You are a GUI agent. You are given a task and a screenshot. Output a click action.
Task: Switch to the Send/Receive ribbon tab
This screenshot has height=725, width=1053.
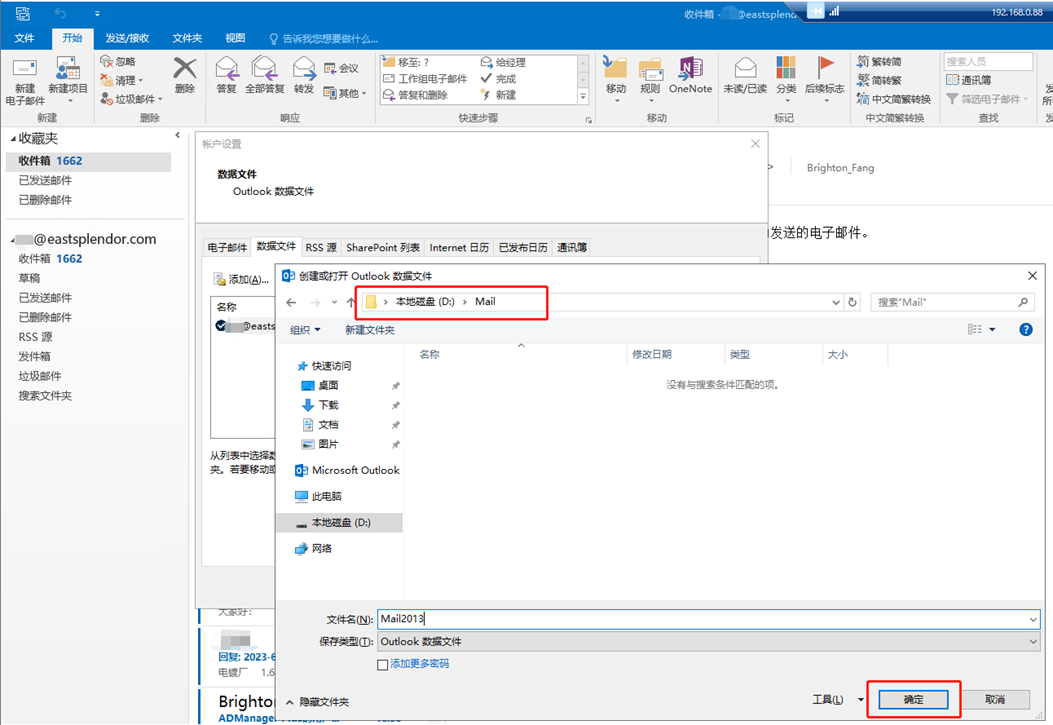tap(127, 38)
